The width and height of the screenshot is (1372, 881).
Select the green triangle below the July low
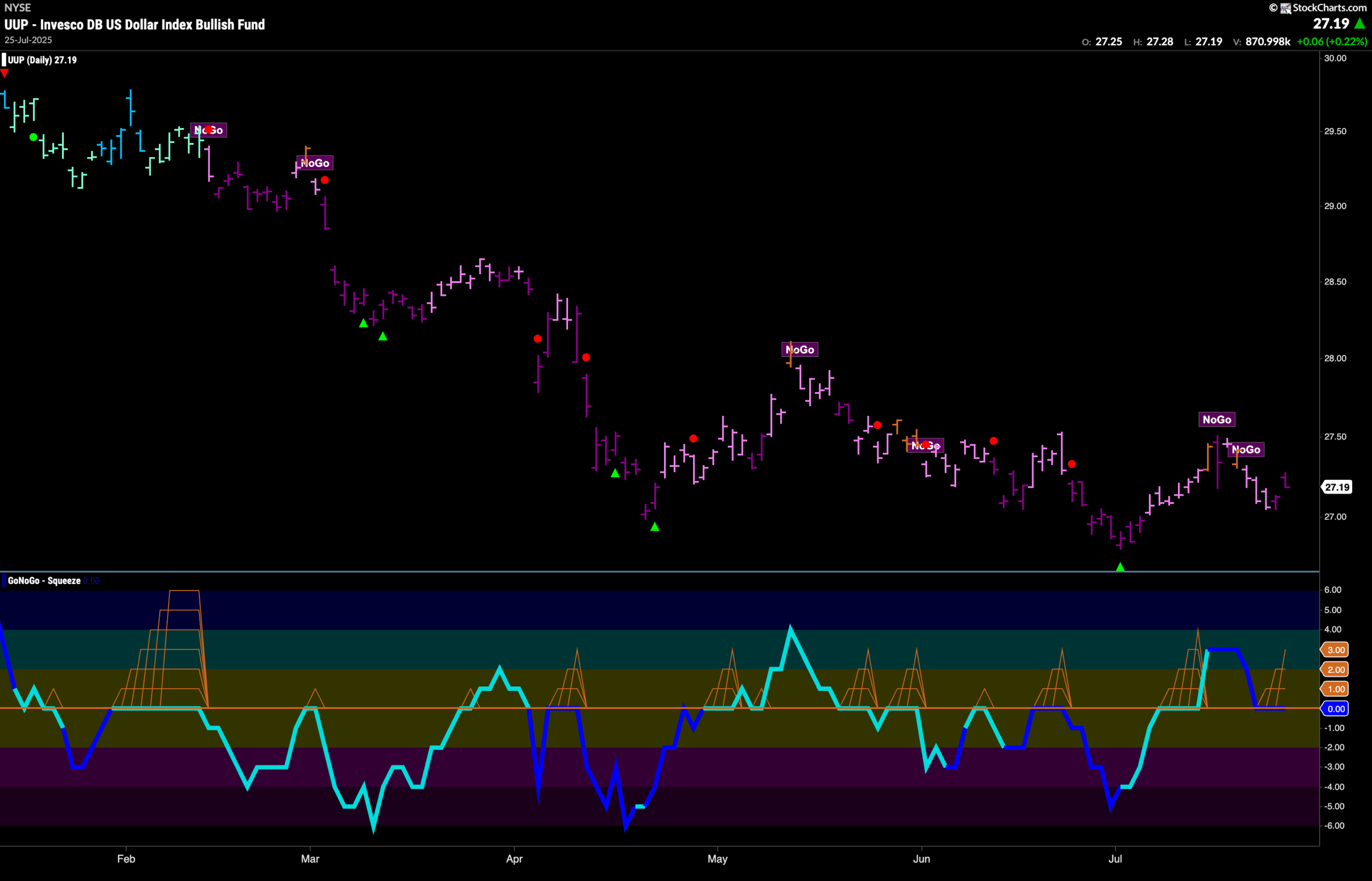[x=1120, y=567]
